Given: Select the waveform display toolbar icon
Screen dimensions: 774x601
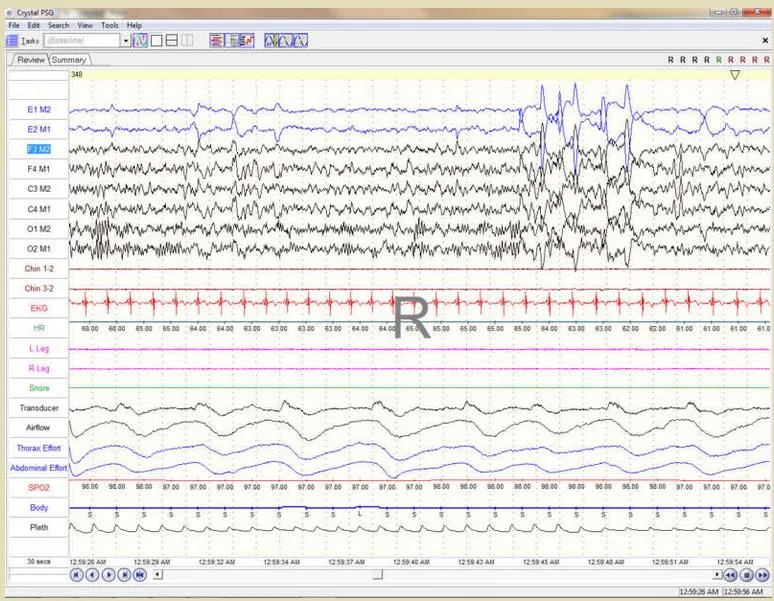Looking at the screenshot, I should (x=140, y=40).
